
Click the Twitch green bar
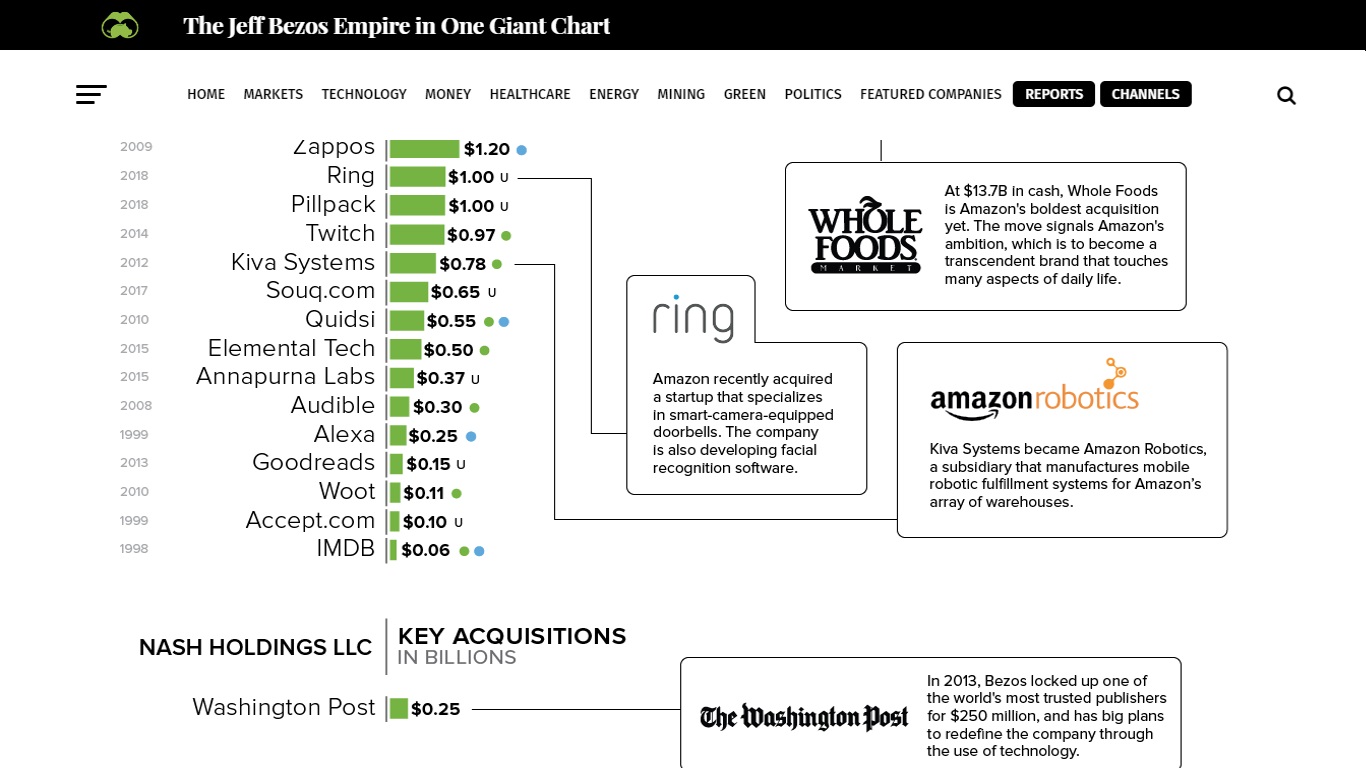pos(417,235)
